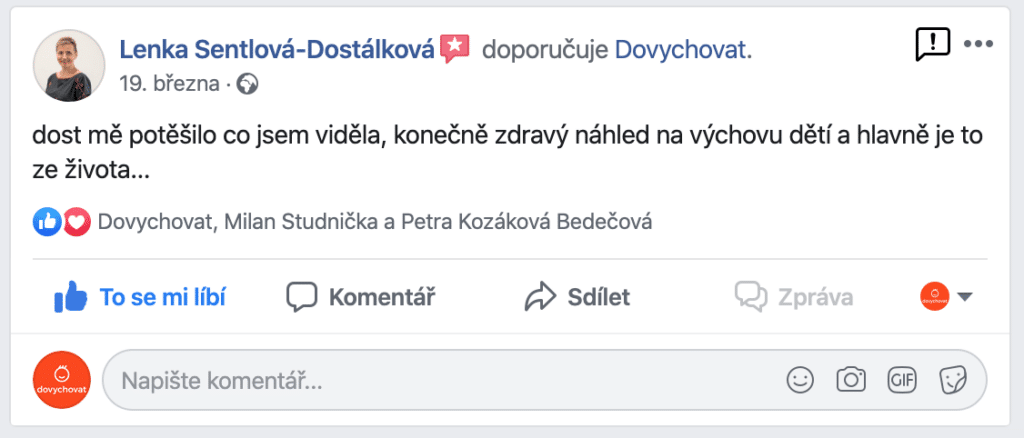Attach a photo using the camera icon
The image size is (1024, 438).
(851, 379)
